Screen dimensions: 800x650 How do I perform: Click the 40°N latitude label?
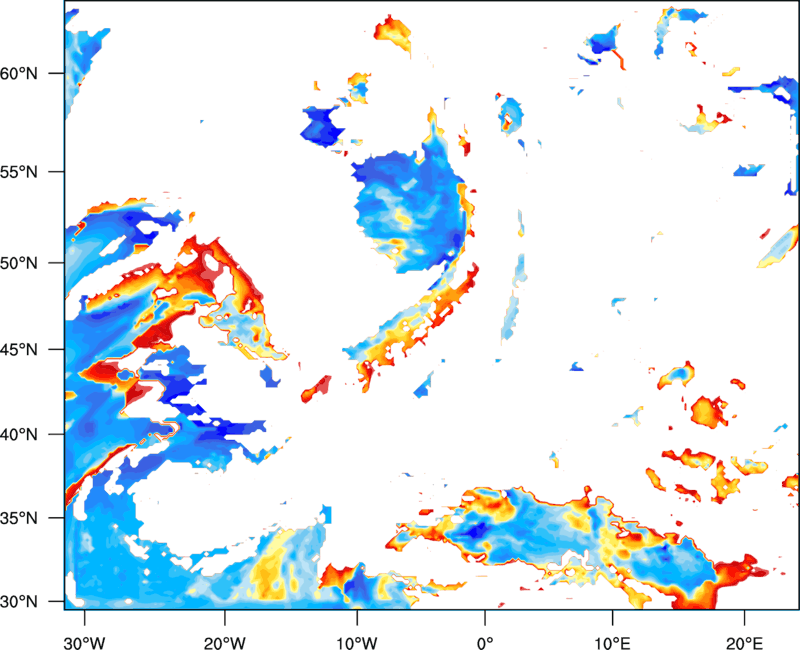pos(19,435)
